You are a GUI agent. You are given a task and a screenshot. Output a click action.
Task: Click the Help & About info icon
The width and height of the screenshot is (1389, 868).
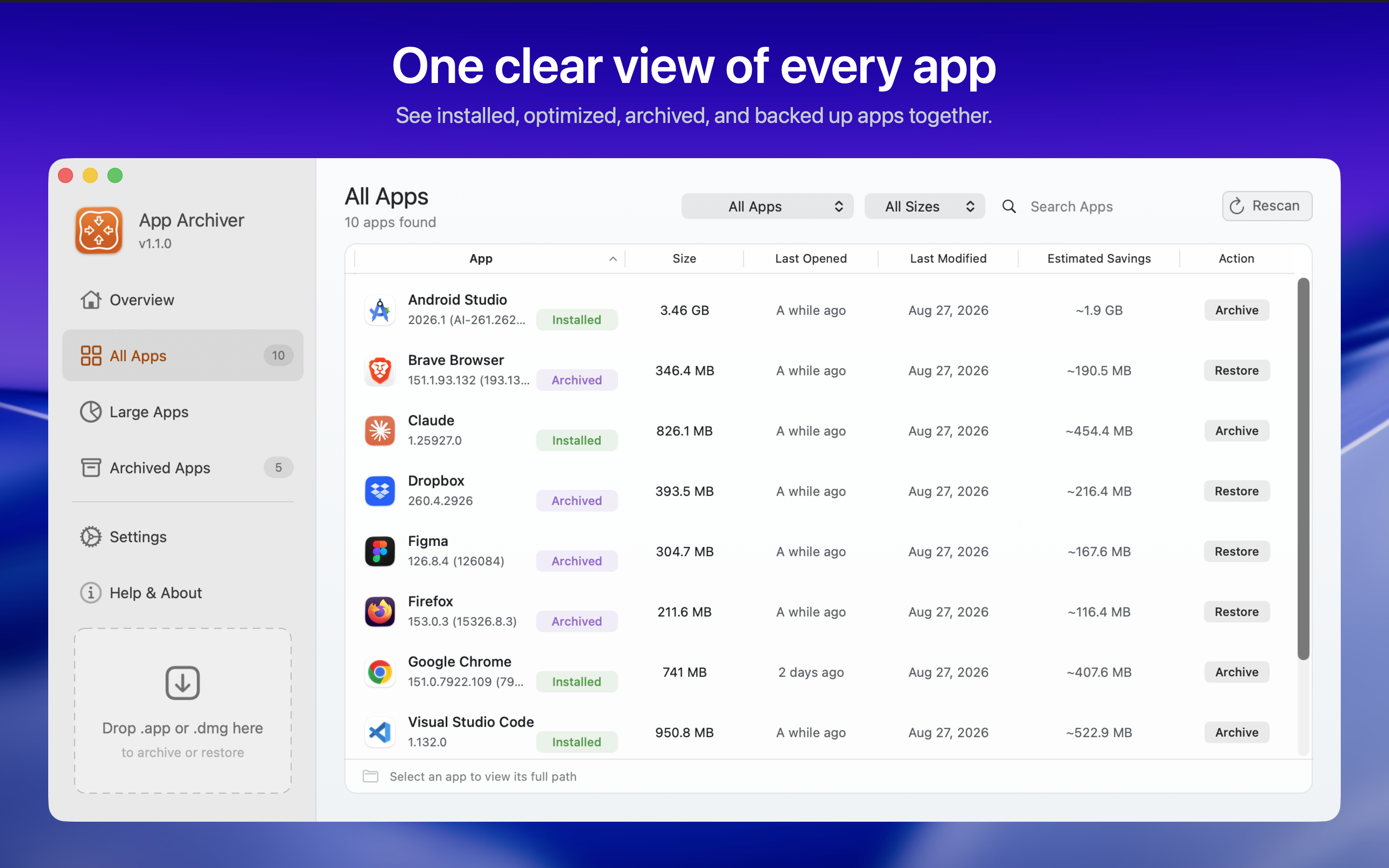[91, 593]
